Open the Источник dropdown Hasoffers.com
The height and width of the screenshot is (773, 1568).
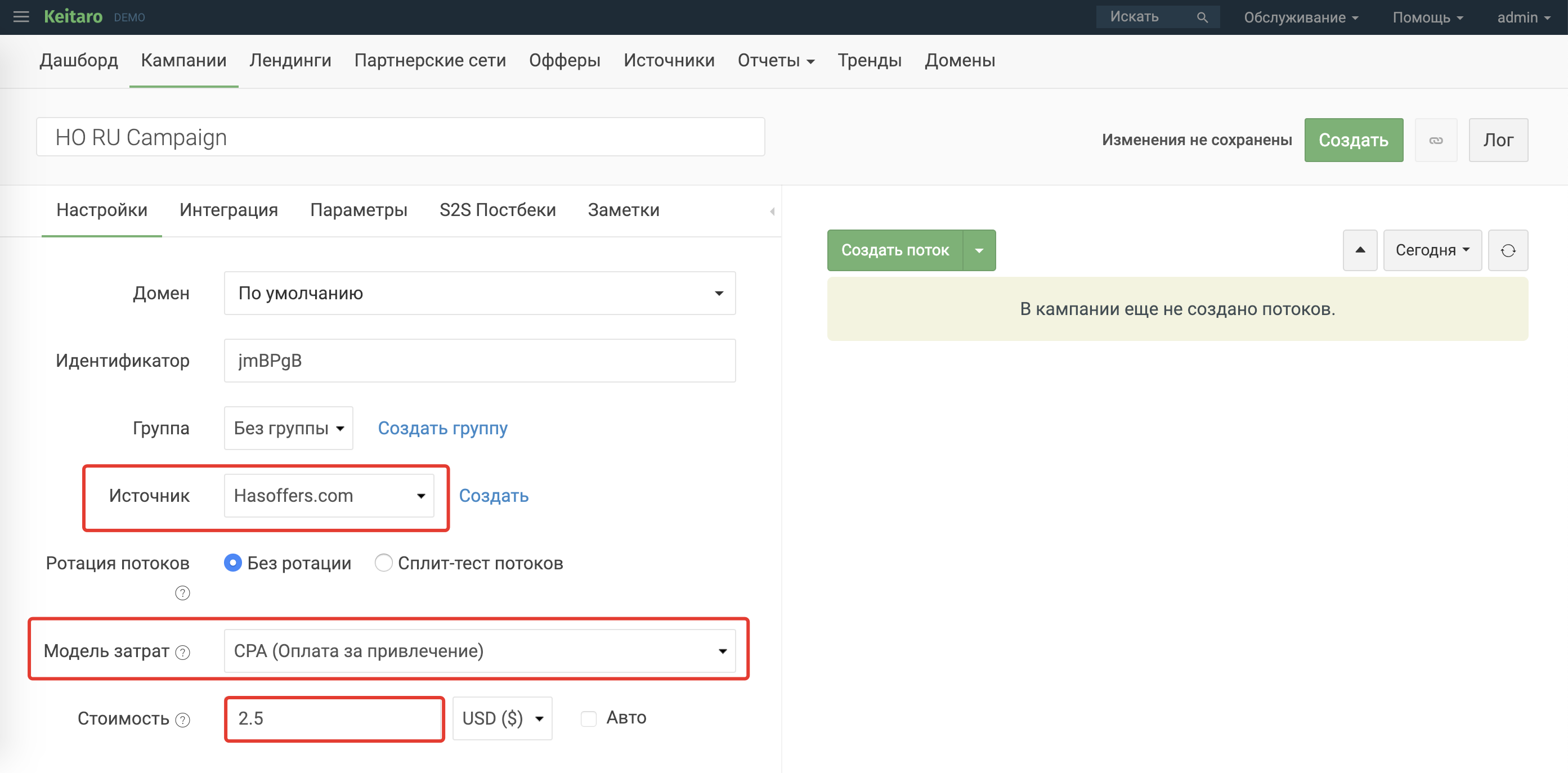tap(329, 496)
